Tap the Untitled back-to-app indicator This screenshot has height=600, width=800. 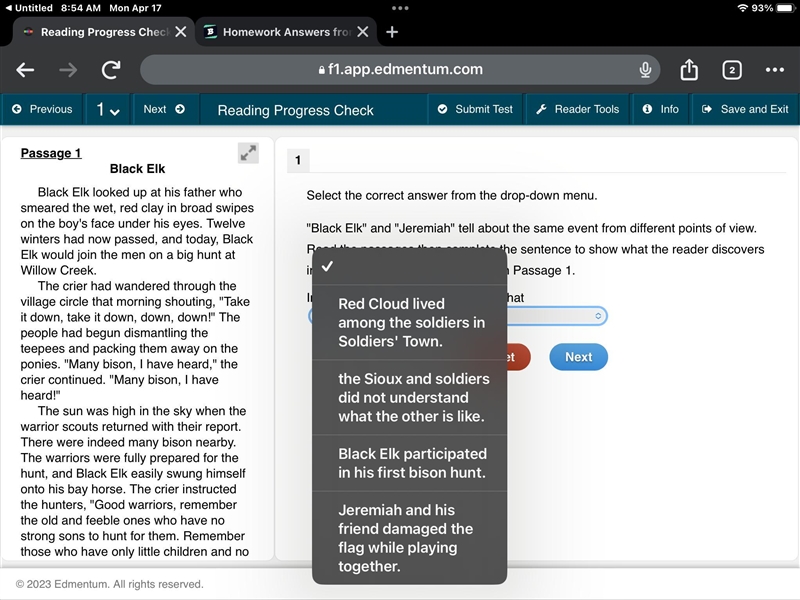tap(29, 8)
